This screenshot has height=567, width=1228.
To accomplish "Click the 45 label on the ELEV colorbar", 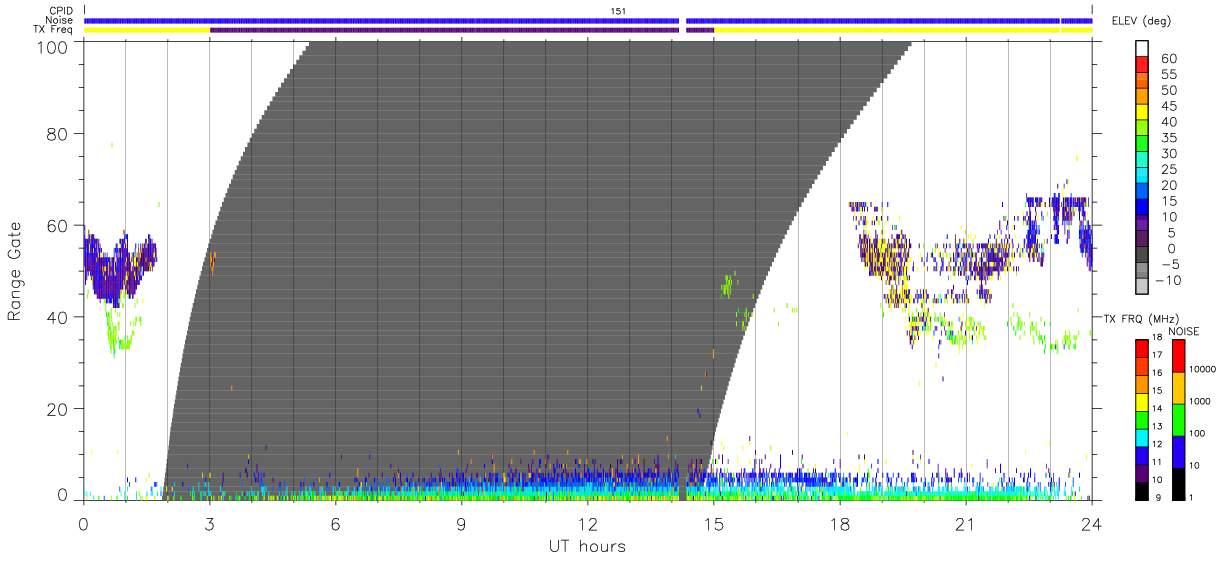I will click(1169, 106).
